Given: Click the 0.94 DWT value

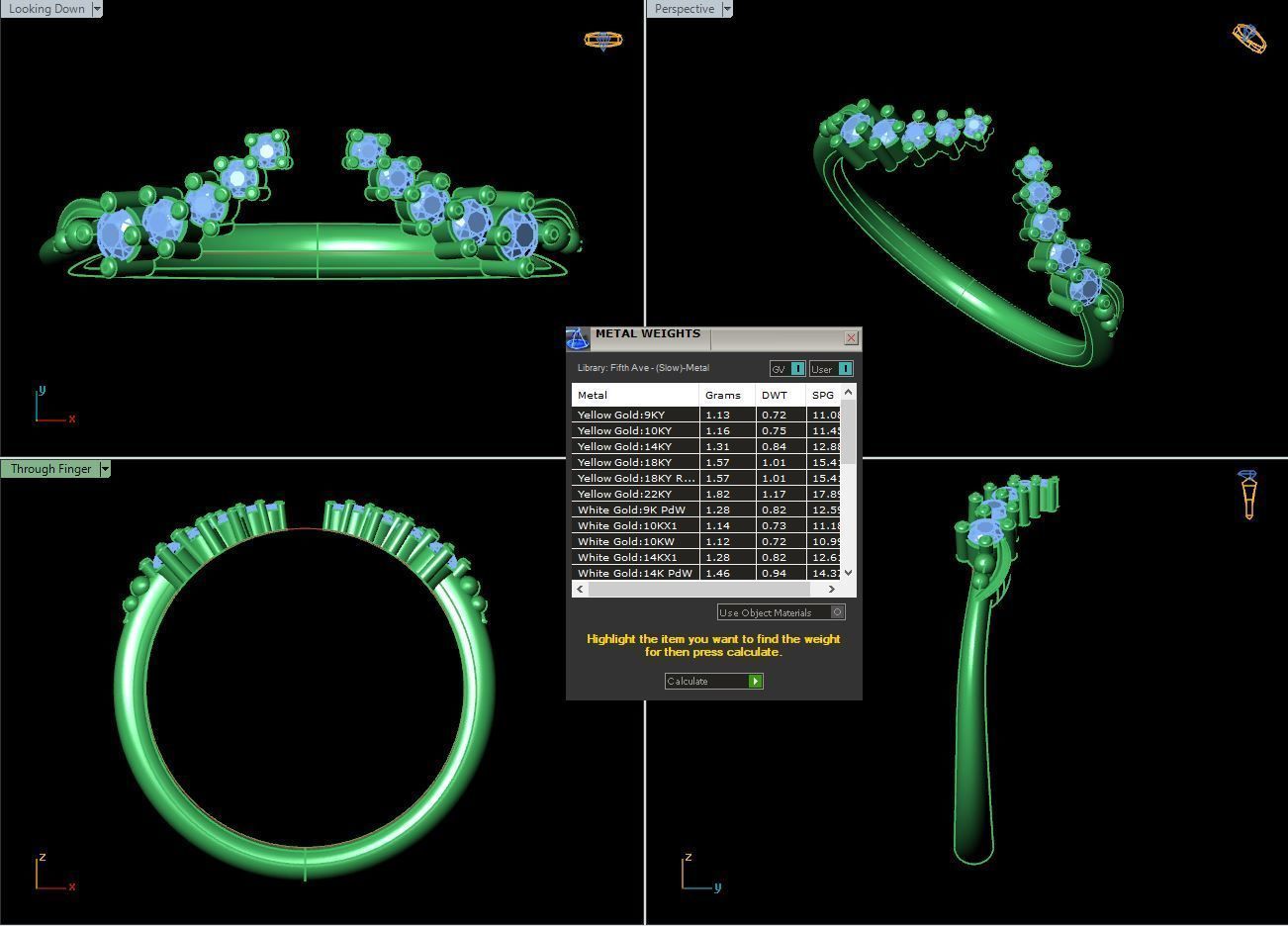Looking at the screenshot, I should (x=774, y=573).
